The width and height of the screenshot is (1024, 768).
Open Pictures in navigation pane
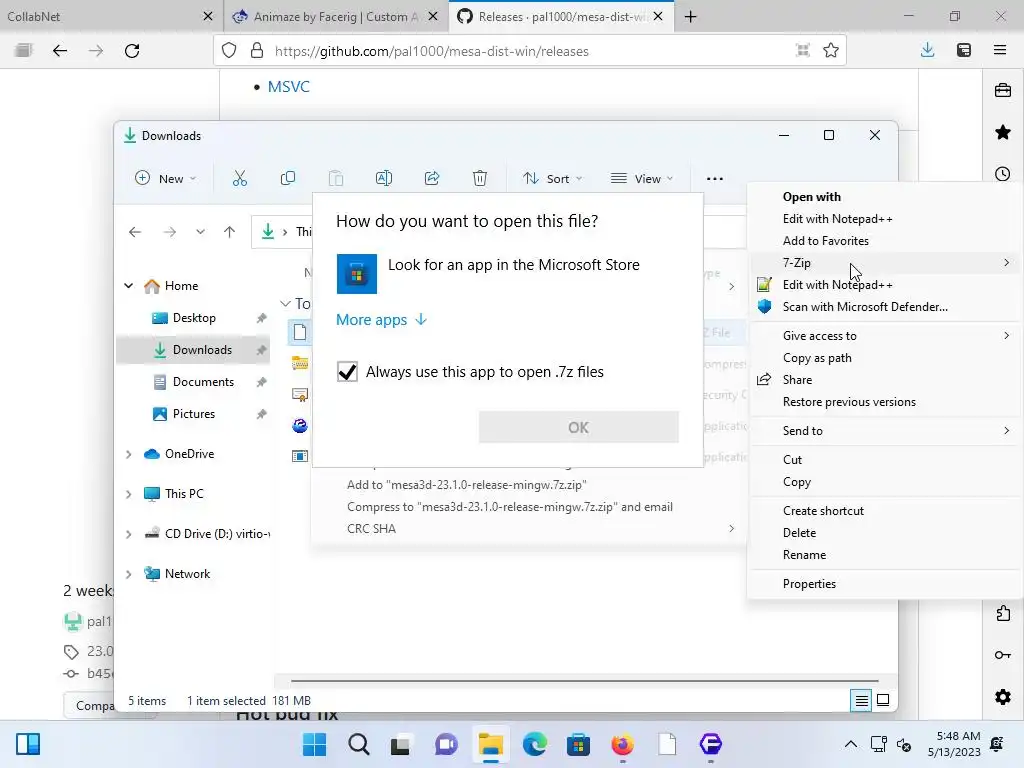coord(193,414)
